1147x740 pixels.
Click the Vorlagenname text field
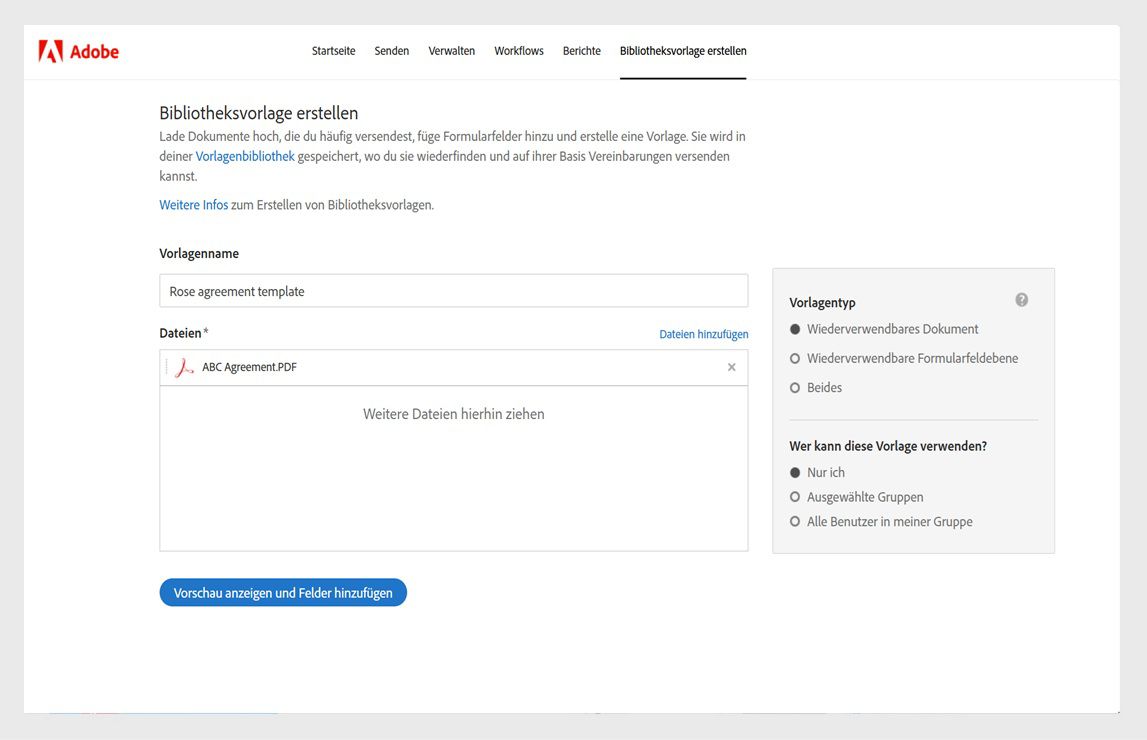[453, 291]
